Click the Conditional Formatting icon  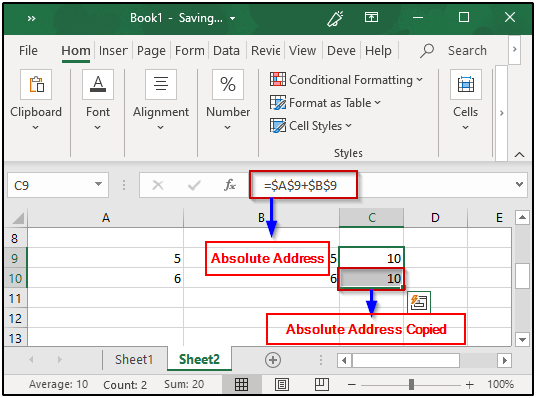point(278,79)
